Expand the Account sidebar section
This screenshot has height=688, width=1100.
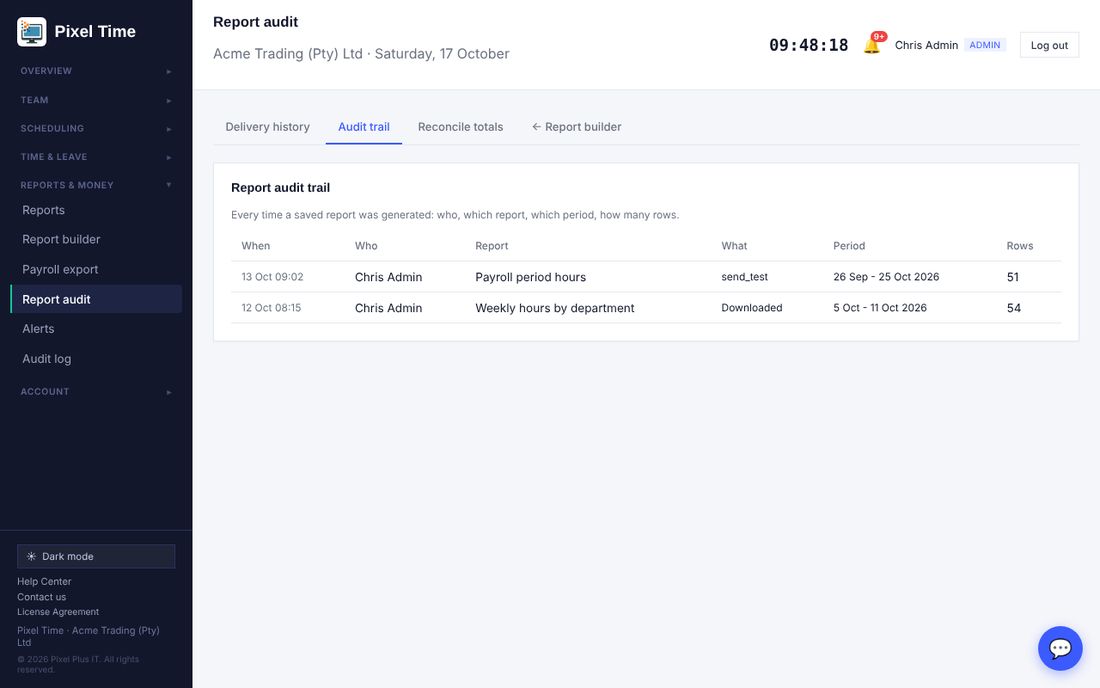pos(96,391)
